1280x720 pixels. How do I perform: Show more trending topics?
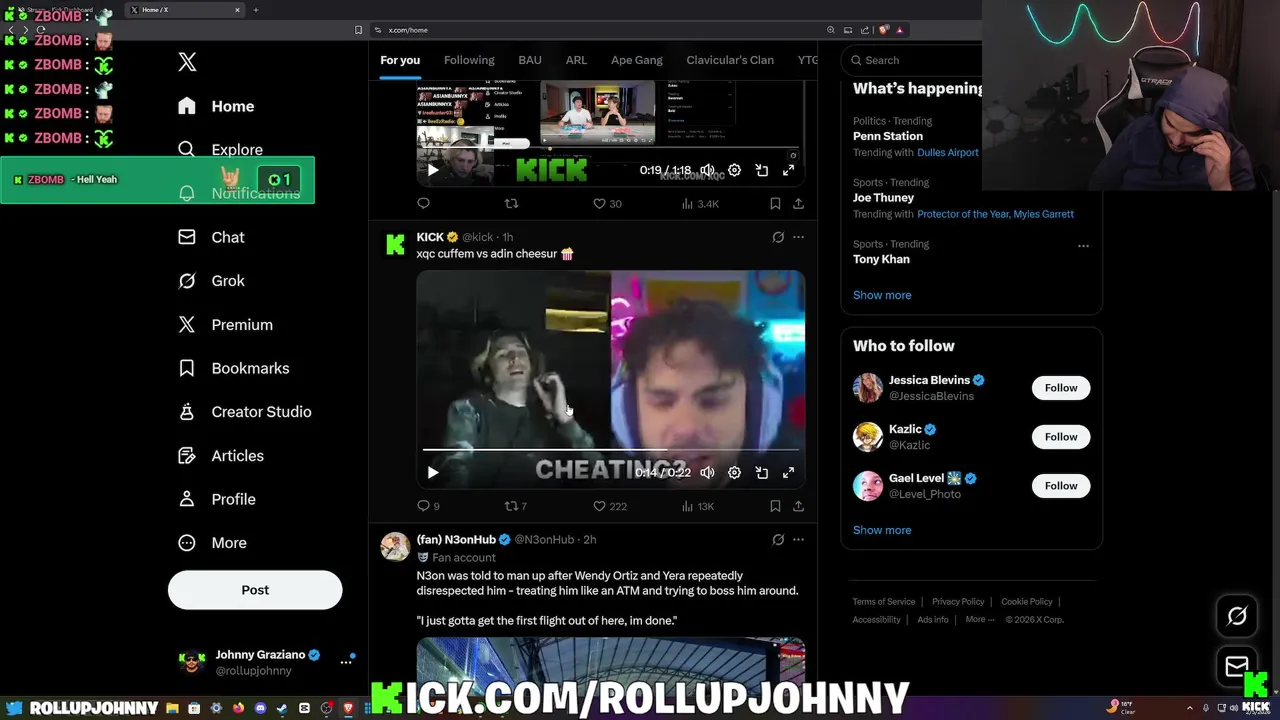[x=882, y=295]
